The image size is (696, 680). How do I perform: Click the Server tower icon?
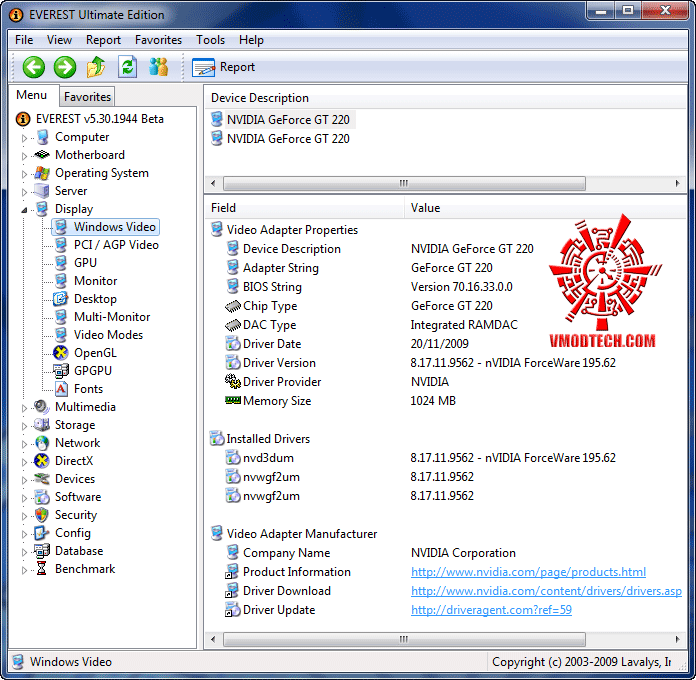42,191
